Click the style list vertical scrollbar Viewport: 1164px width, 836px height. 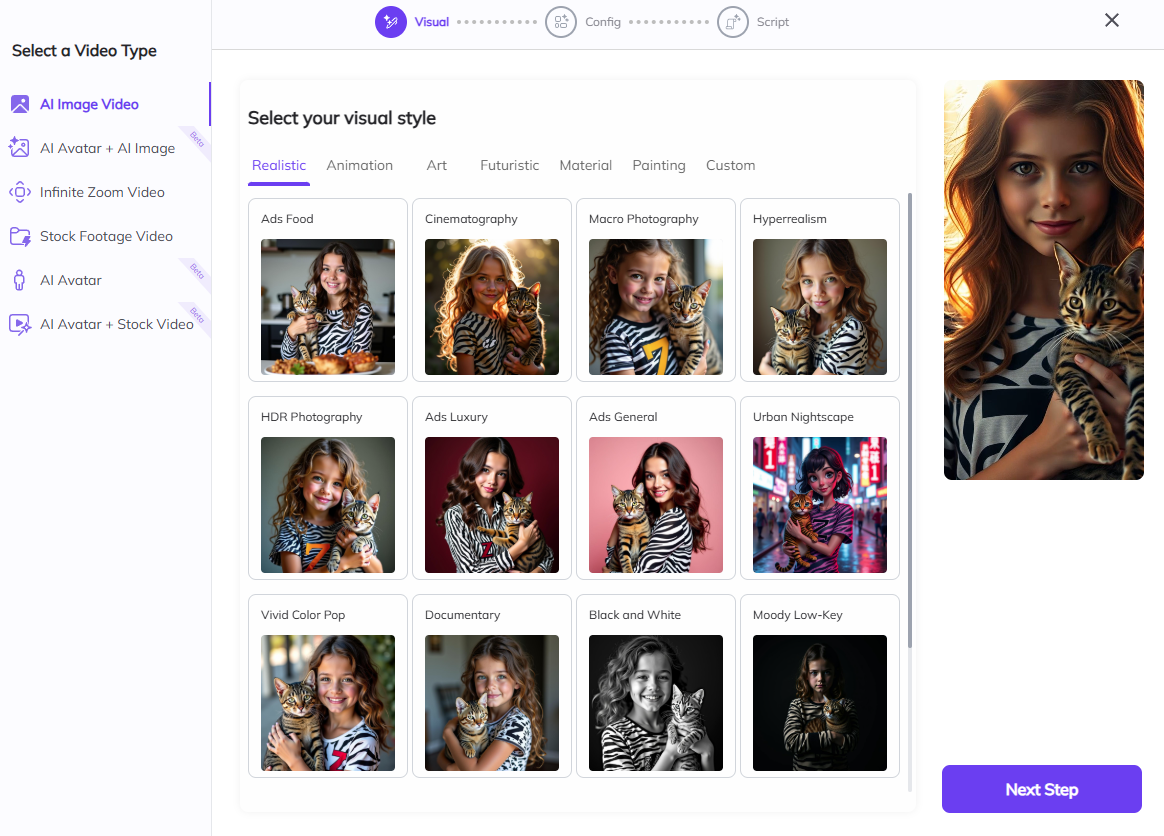tap(910, 419)
